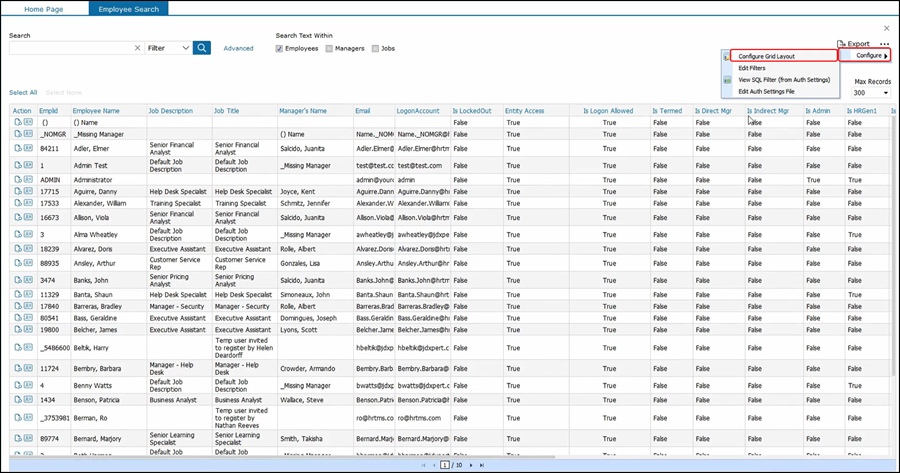This screenshot has height=473, width=900.
Task: Open the Advanced search link
Action: pos(238,48)
